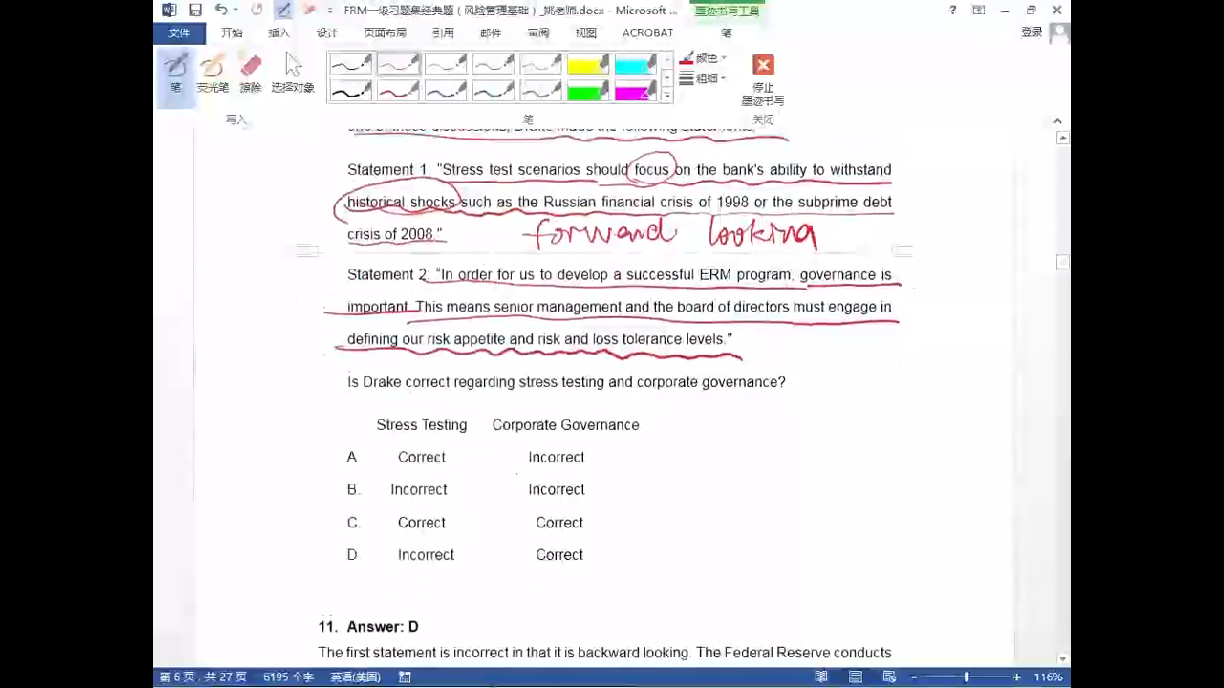The height and width of the screenshot is (688, 1224).
Task: Click the 'Stress Testing' column heading
Action: (x=422, y=425)
